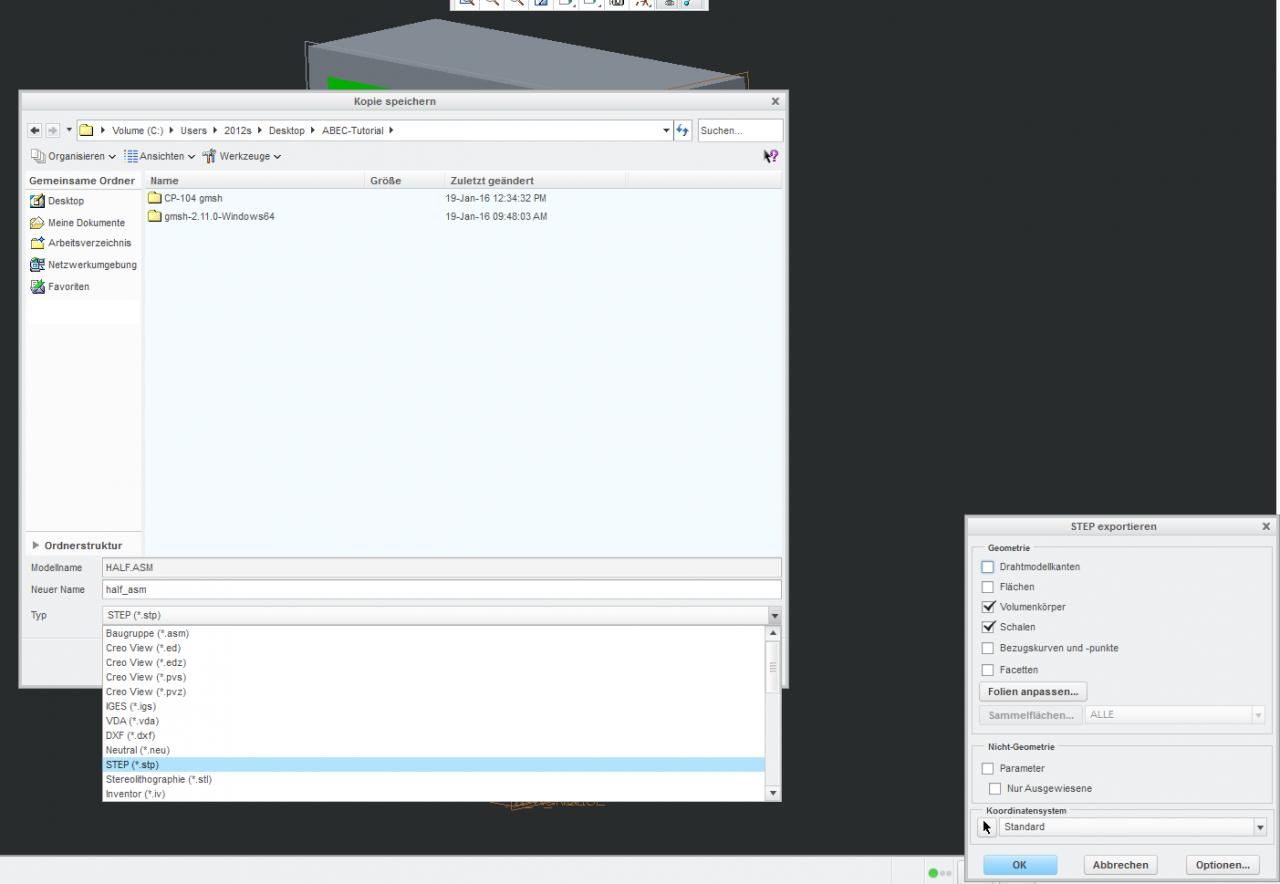Click the context help cursor icon
Viewport: 1280px width, 884px height.
pyautogui.click(x=770, y=156)
